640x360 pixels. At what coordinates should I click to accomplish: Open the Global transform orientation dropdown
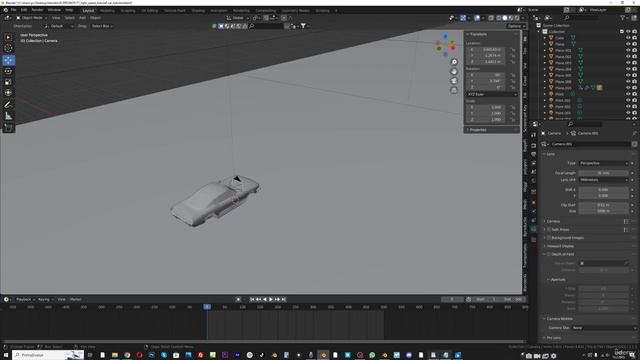[237, 18]
